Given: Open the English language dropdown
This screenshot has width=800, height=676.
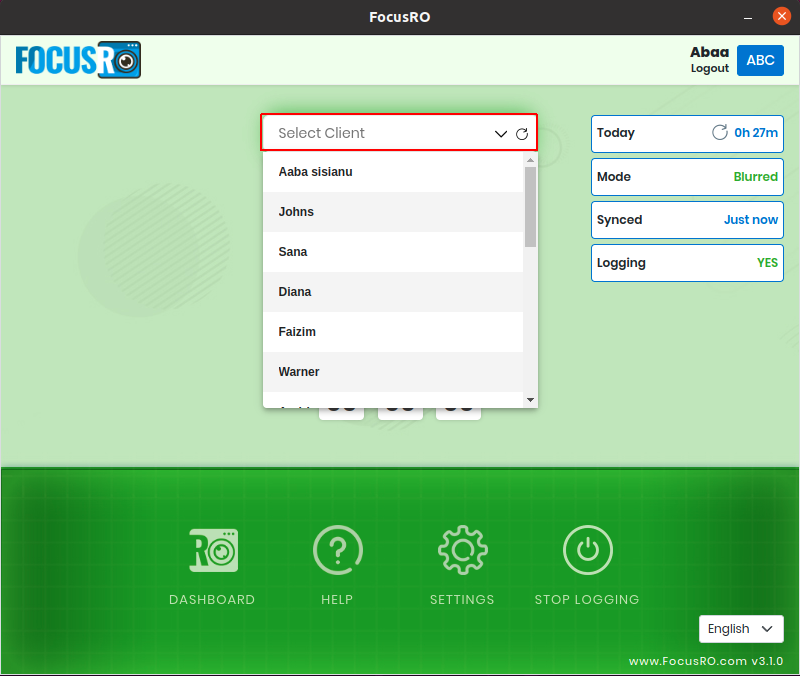Looking at the screenshot, I should [741, 629].
